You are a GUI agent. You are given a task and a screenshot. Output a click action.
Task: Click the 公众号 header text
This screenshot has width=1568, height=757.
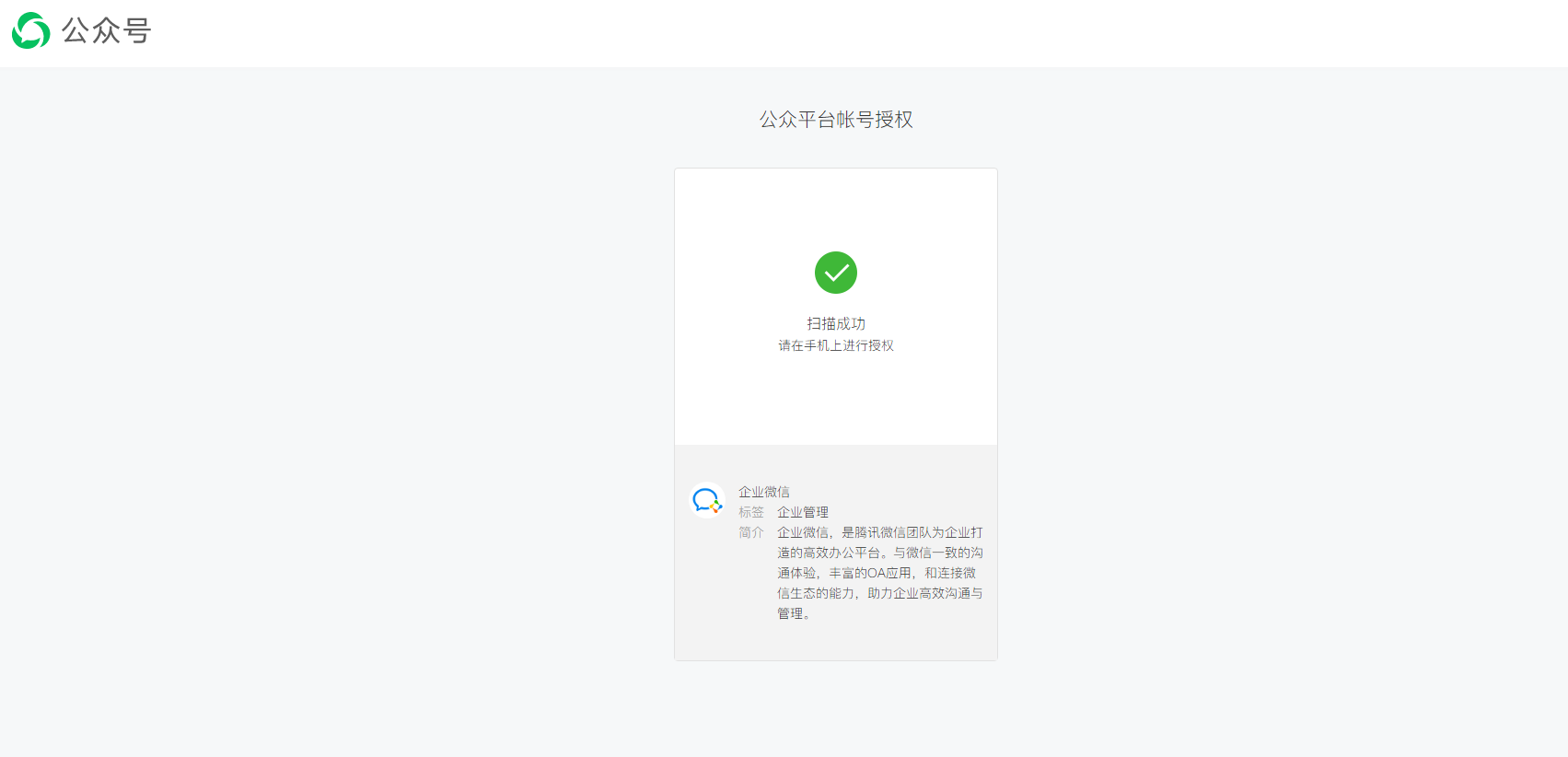(x=106, y=31)
